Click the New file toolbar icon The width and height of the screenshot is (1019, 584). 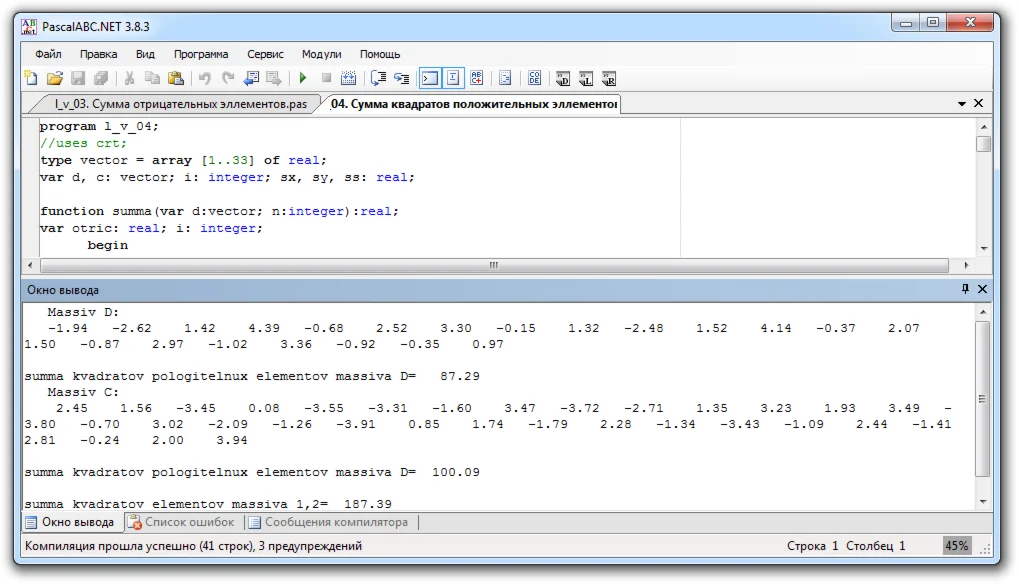point(31,78)
